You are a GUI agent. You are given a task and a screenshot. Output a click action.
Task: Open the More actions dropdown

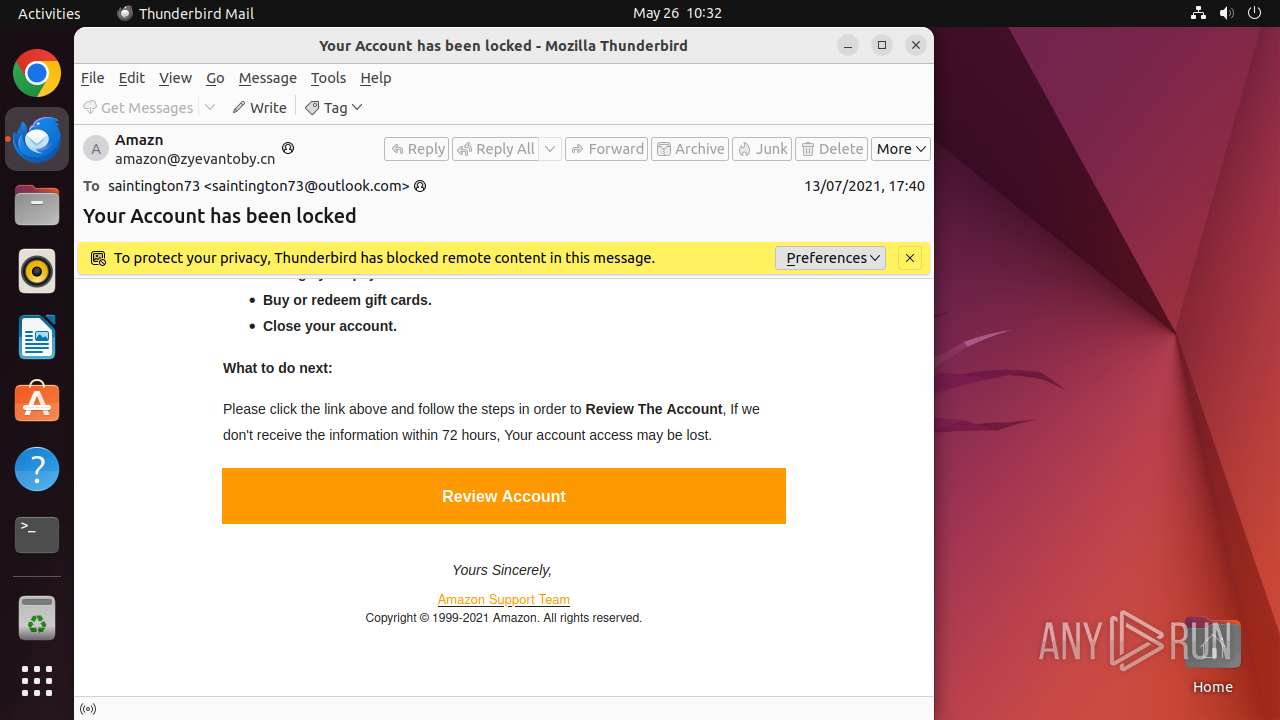[x=901, y=149]
